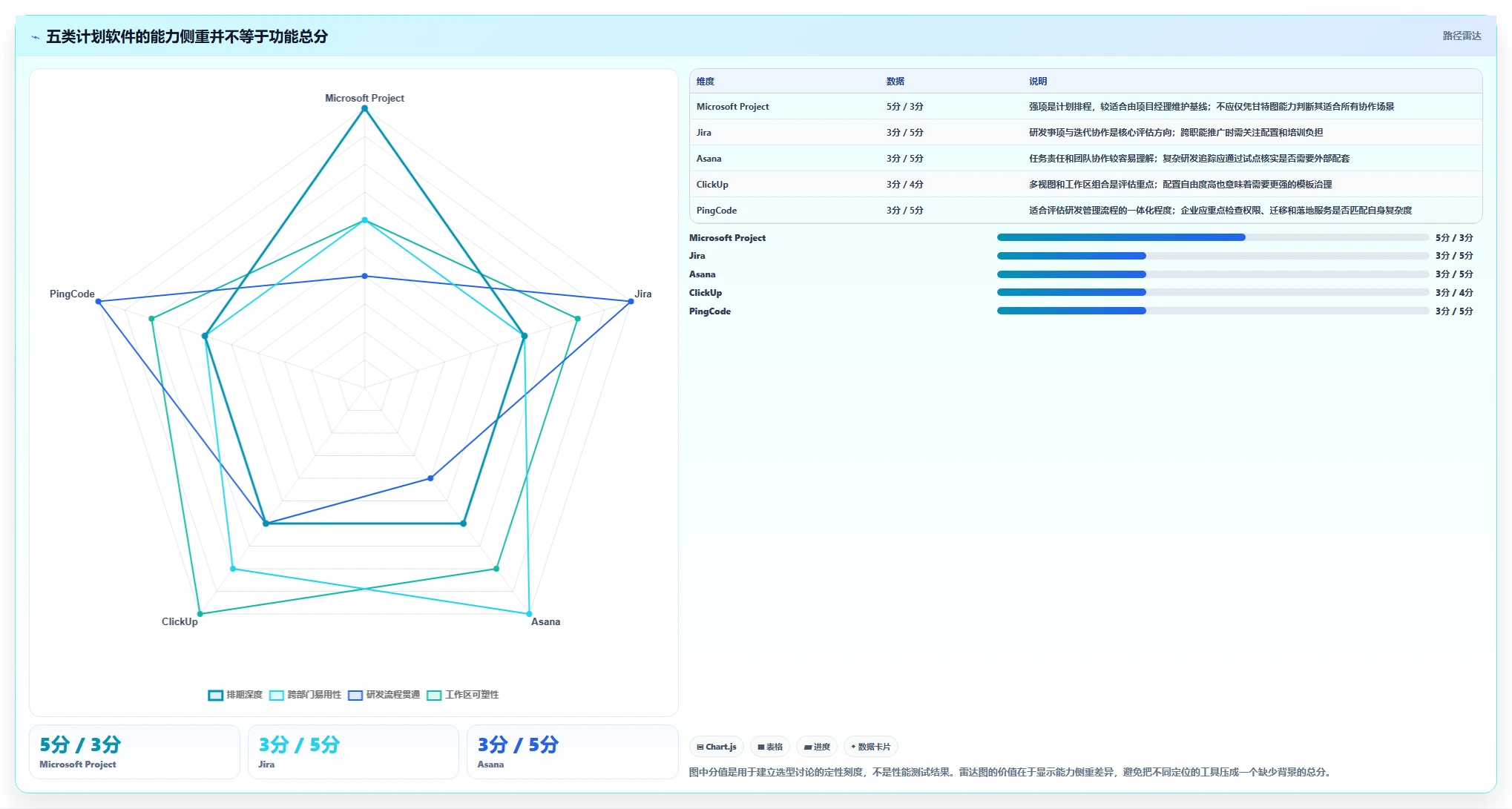Click the blue radar data point at Jira vertex
Screen dimensions: 1512x809
(631, 302)
